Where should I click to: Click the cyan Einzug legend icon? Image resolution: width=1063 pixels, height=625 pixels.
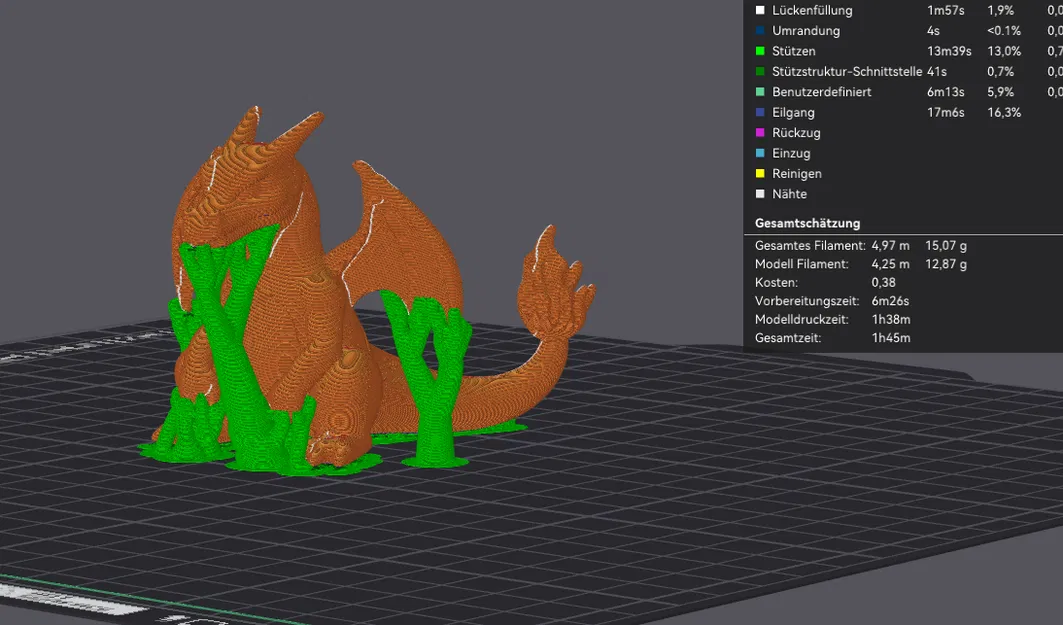pyautogui.click(x=760, y=153)
